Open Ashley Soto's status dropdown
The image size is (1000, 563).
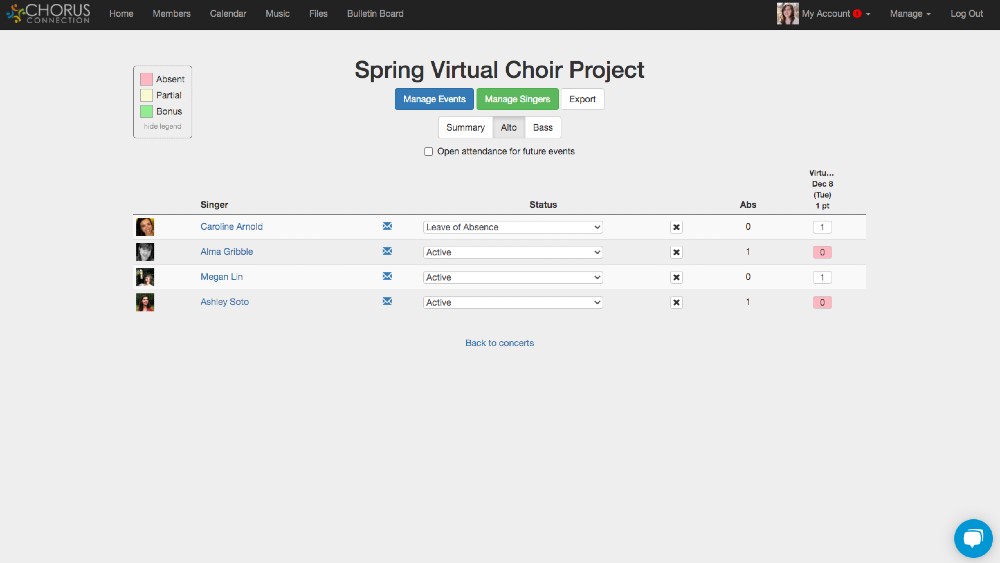(513, 302)
